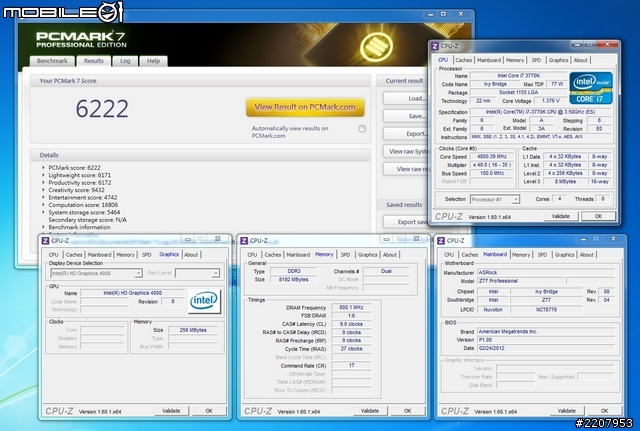The width and height of the screenshot is (640, 431).
Task: Click the Export... button under Current result
Action: click(404, 133)
